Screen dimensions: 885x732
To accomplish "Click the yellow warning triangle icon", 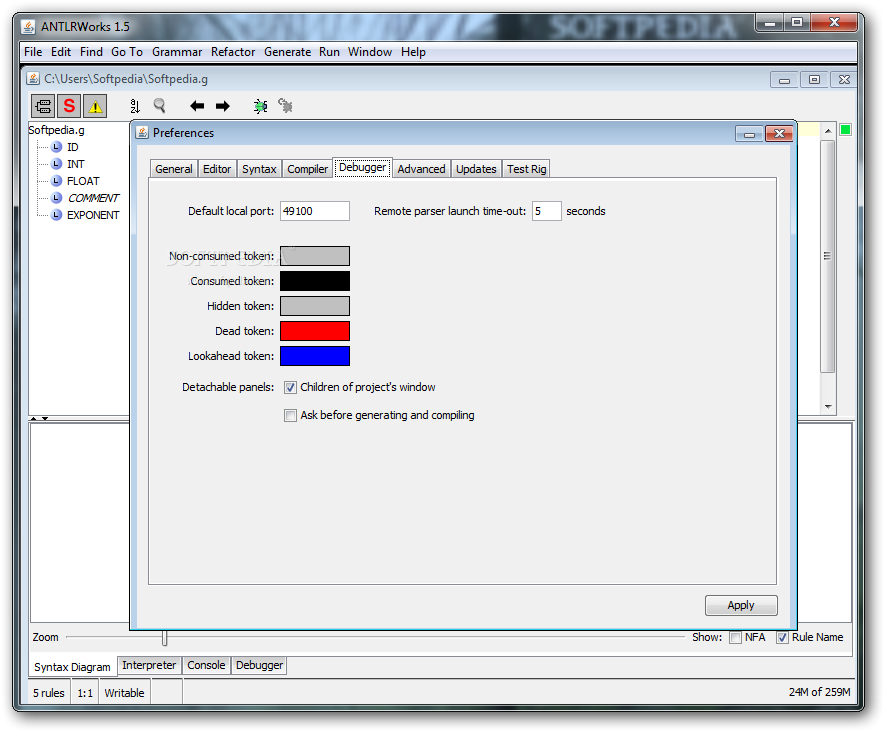I will pos(95,106).
